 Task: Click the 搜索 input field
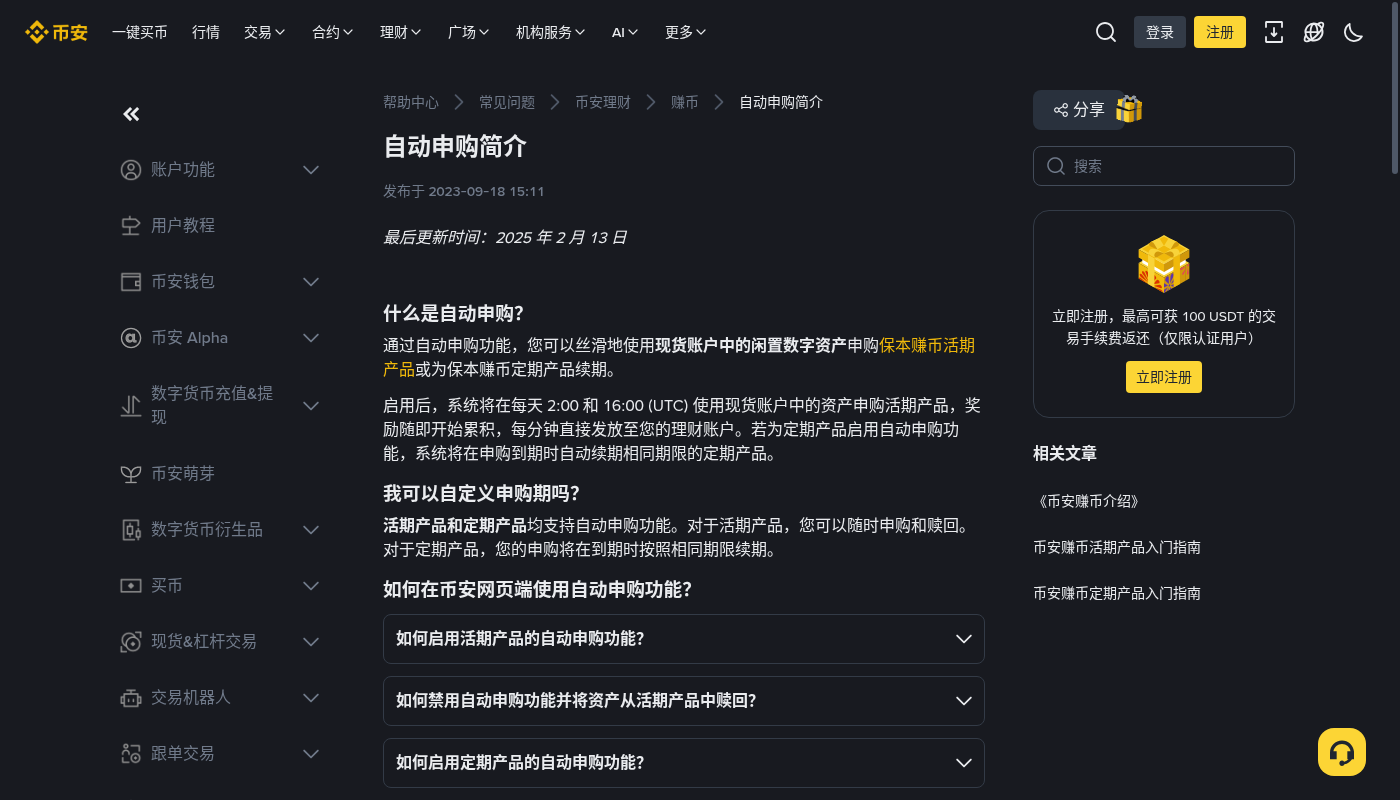(1164, 166)
